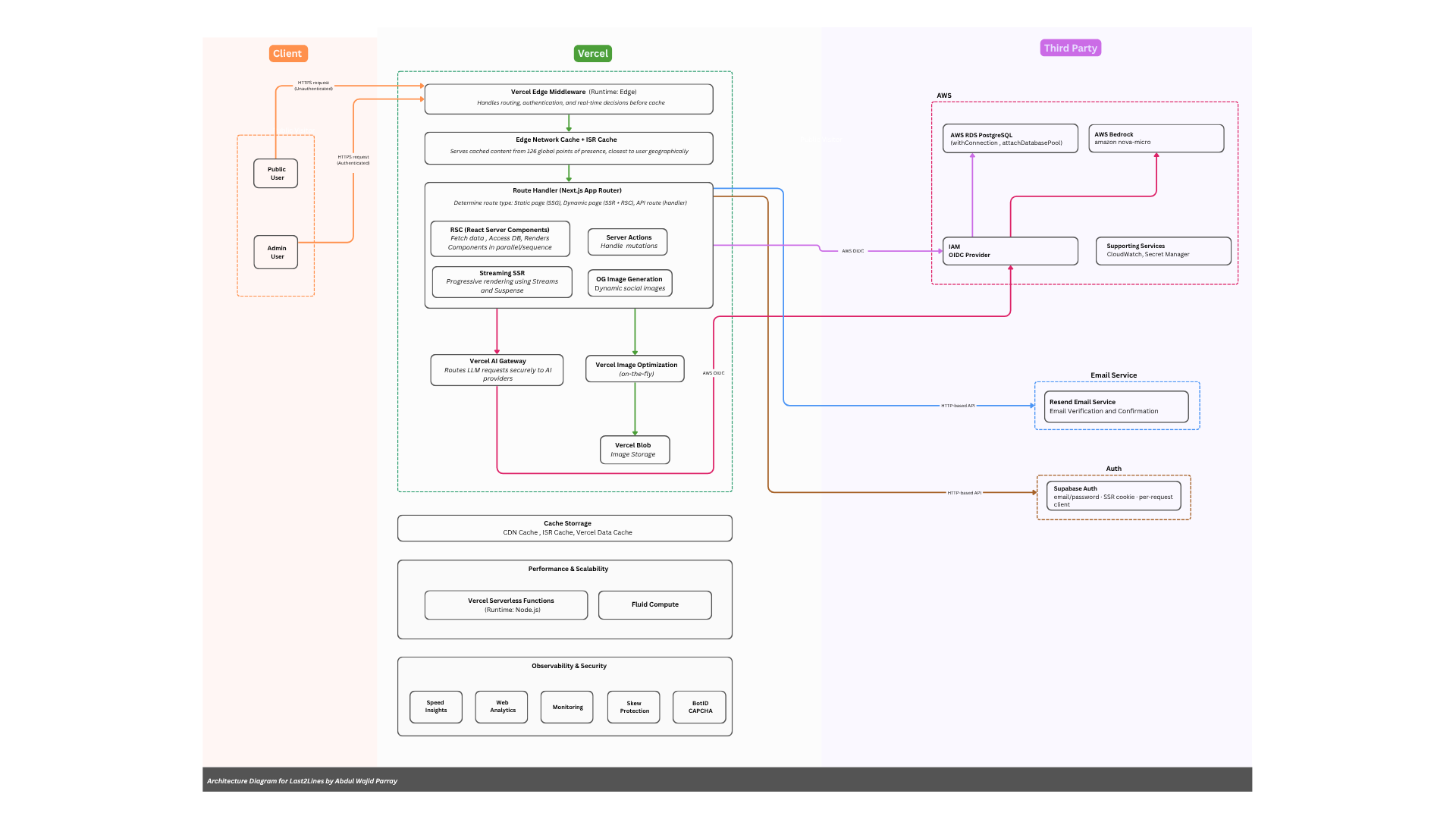Select the Speed Insights box
1456x819 pixels.
pyautogui.click(x=436, y=707)
